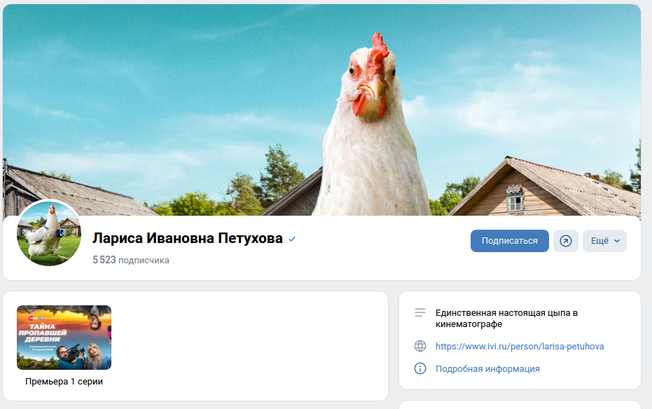This screenshot has height=409, width=652.
Task: Click the description lines icon
Action: (x=420, y=313)
